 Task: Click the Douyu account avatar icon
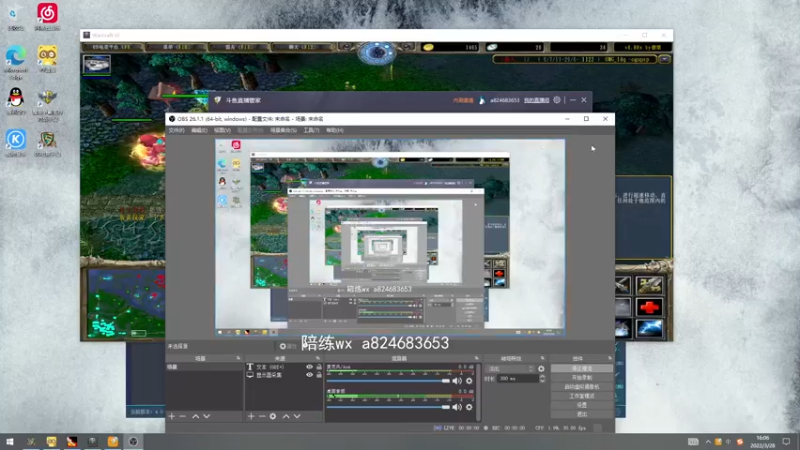[x=482, y=100]
